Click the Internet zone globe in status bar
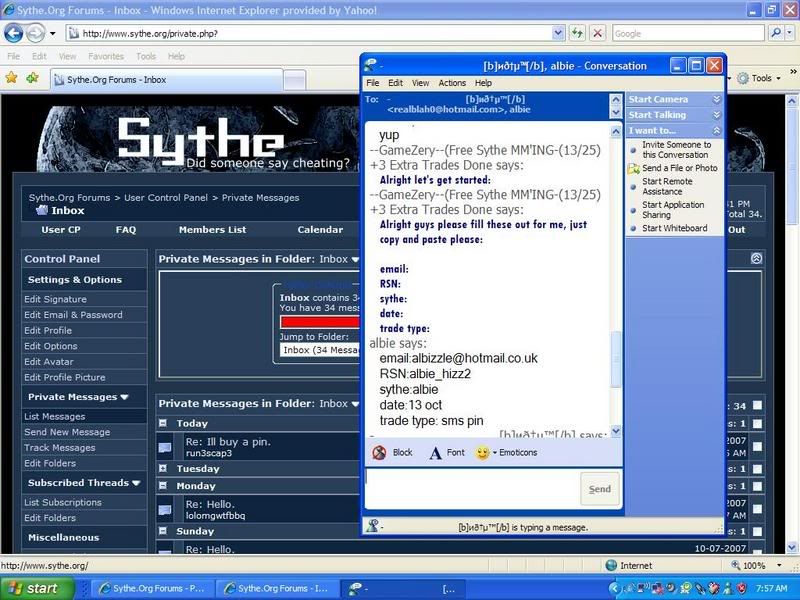The image size is (800, 600). click(x=611, y=565)
